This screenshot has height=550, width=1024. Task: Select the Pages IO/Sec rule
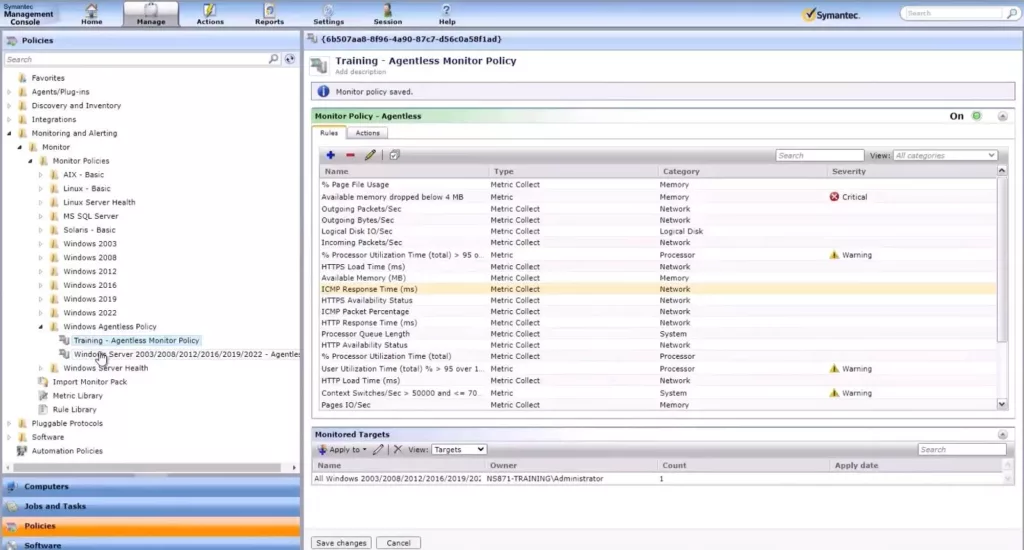[658, 405]
